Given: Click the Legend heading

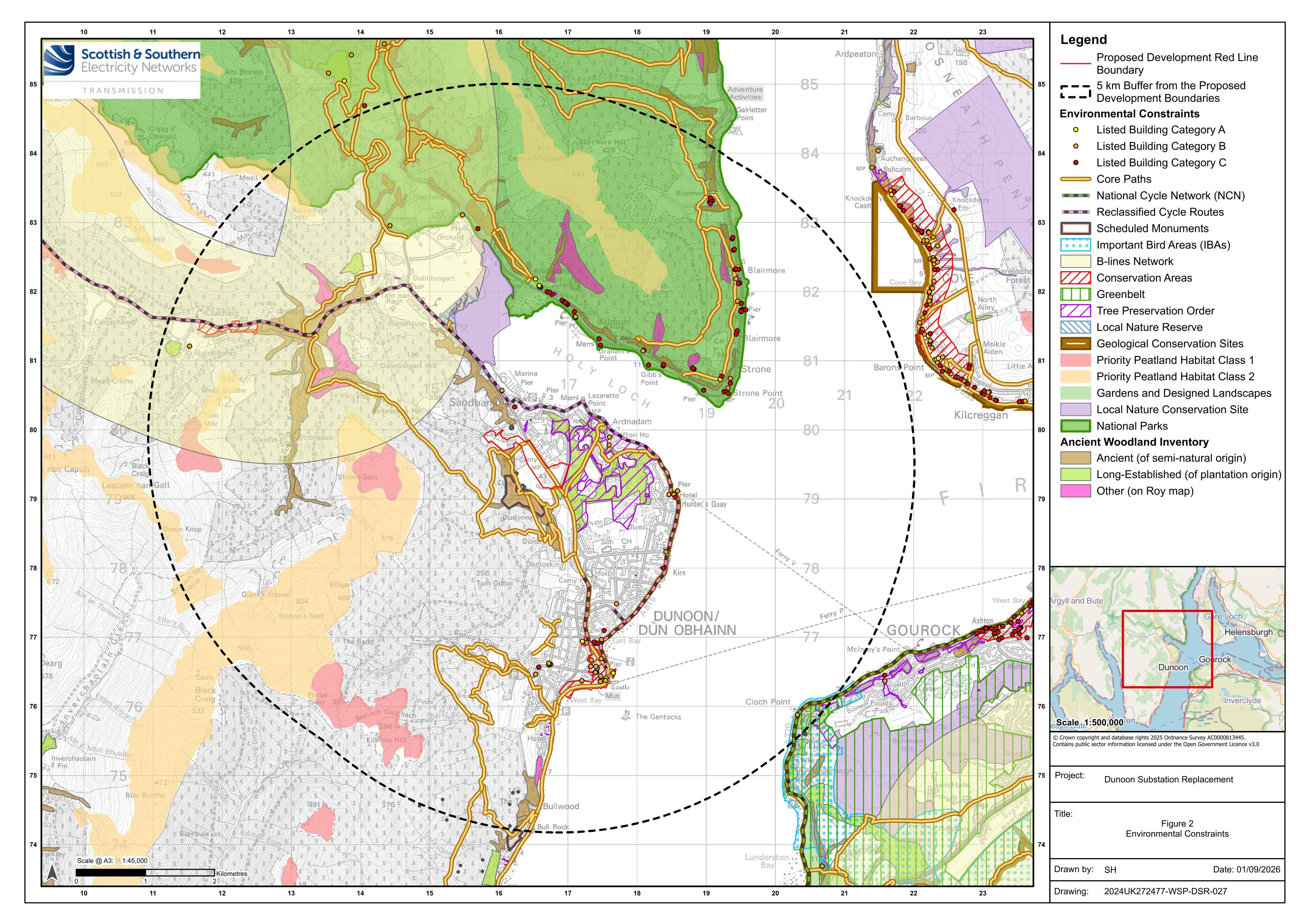Looking at the screenshot, I should click(1083, 40).
